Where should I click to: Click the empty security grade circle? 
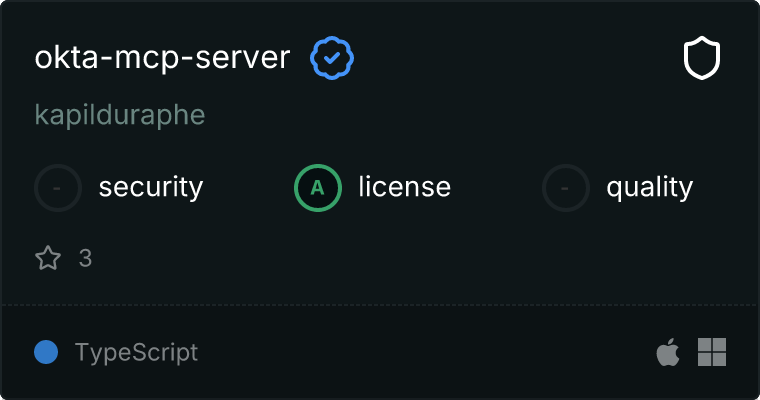[58, 187]
